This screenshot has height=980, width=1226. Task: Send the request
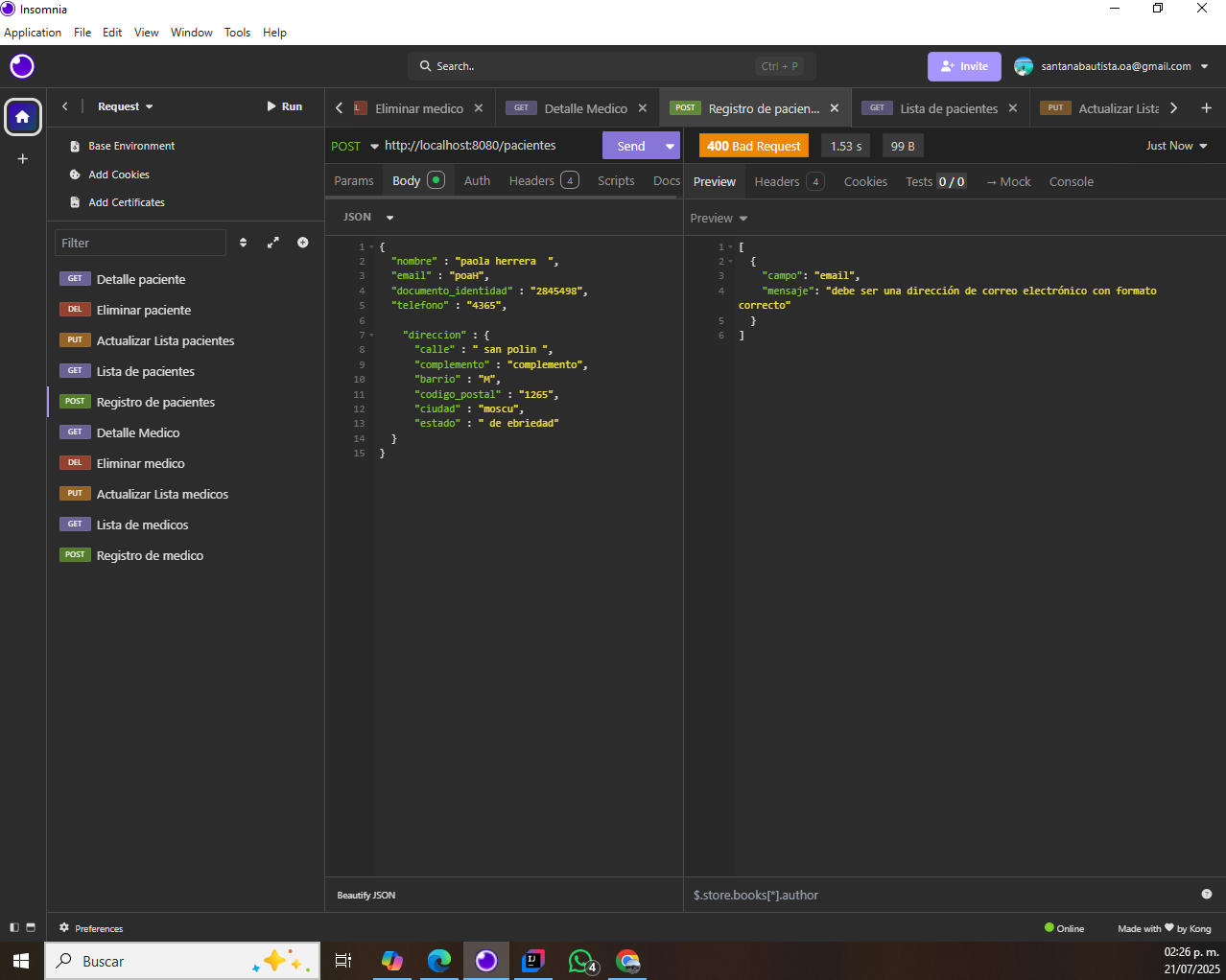(630, 146)
